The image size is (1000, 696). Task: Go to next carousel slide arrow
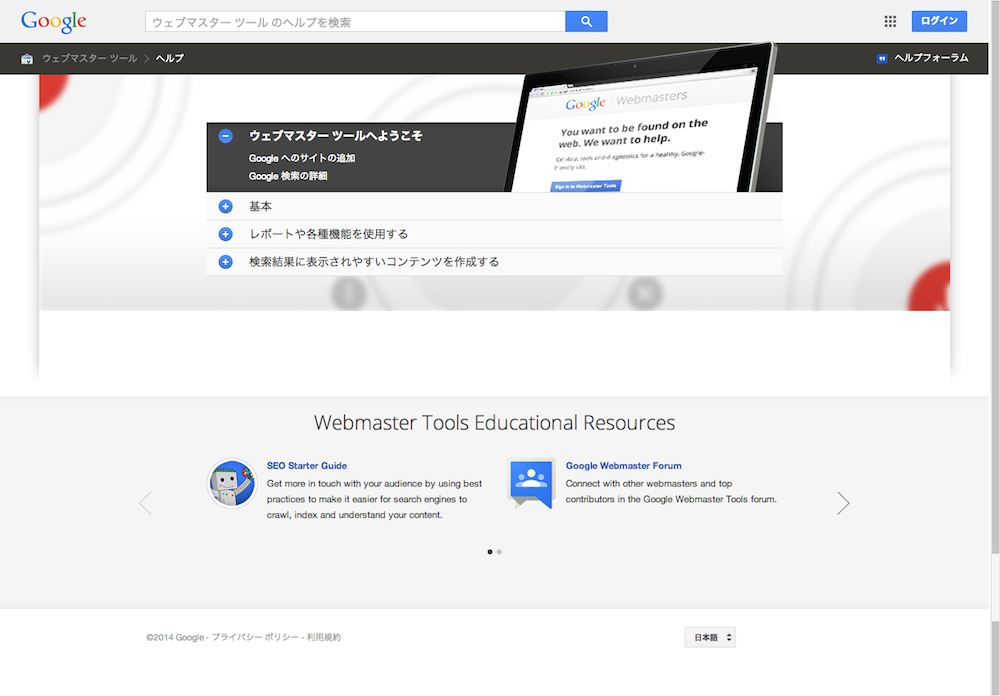[843, 503]
